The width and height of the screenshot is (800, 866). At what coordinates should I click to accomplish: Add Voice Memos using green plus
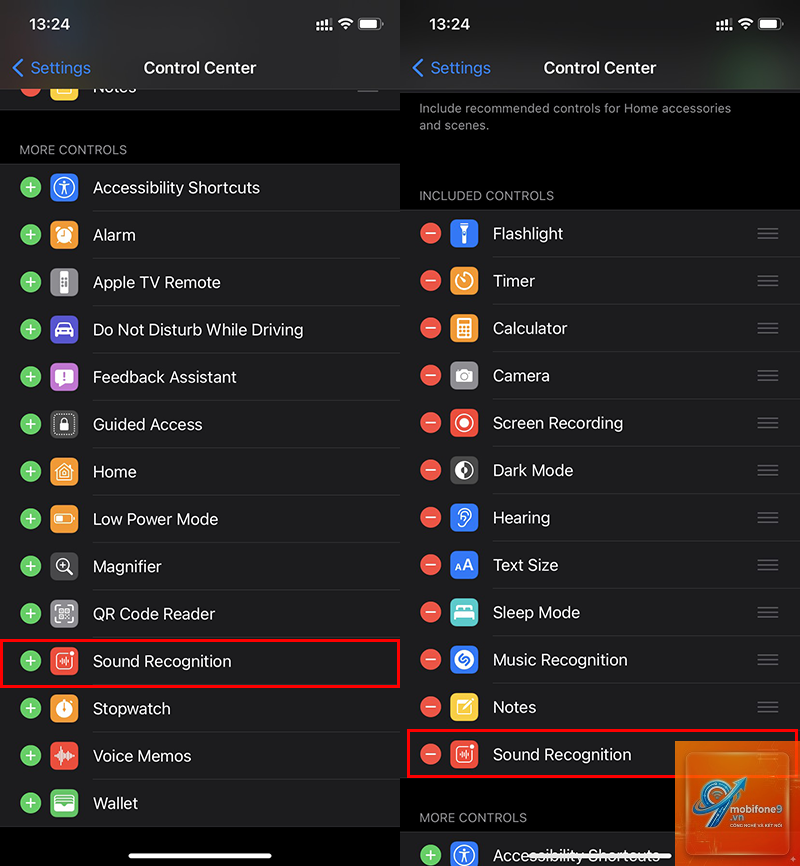coord(31,756)
